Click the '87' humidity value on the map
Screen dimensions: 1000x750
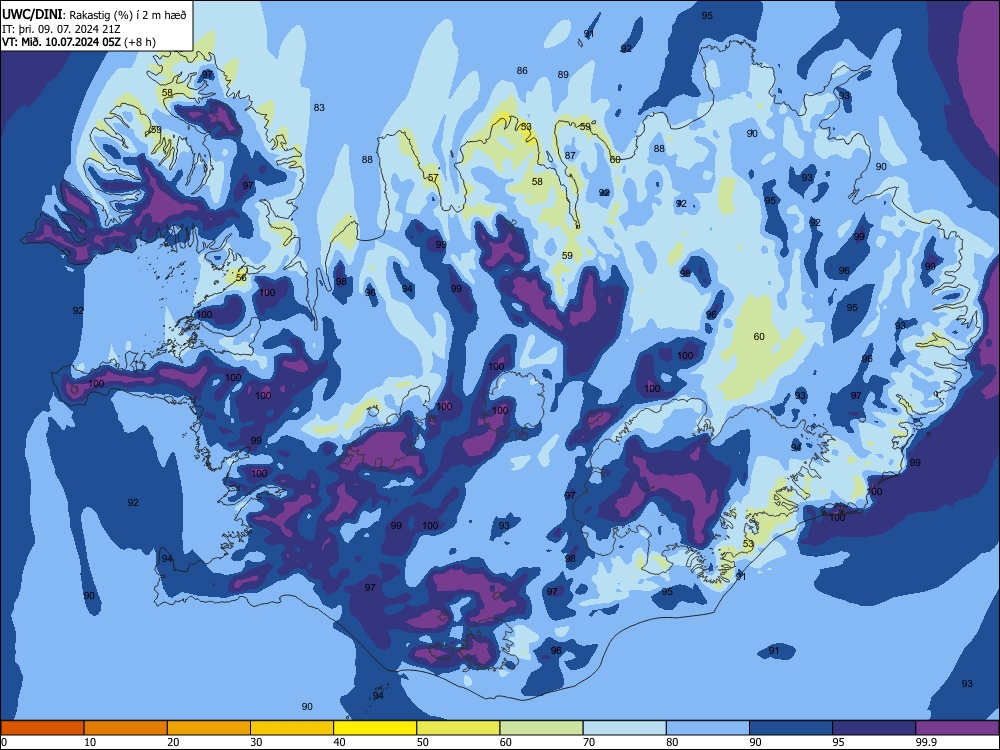570,156
